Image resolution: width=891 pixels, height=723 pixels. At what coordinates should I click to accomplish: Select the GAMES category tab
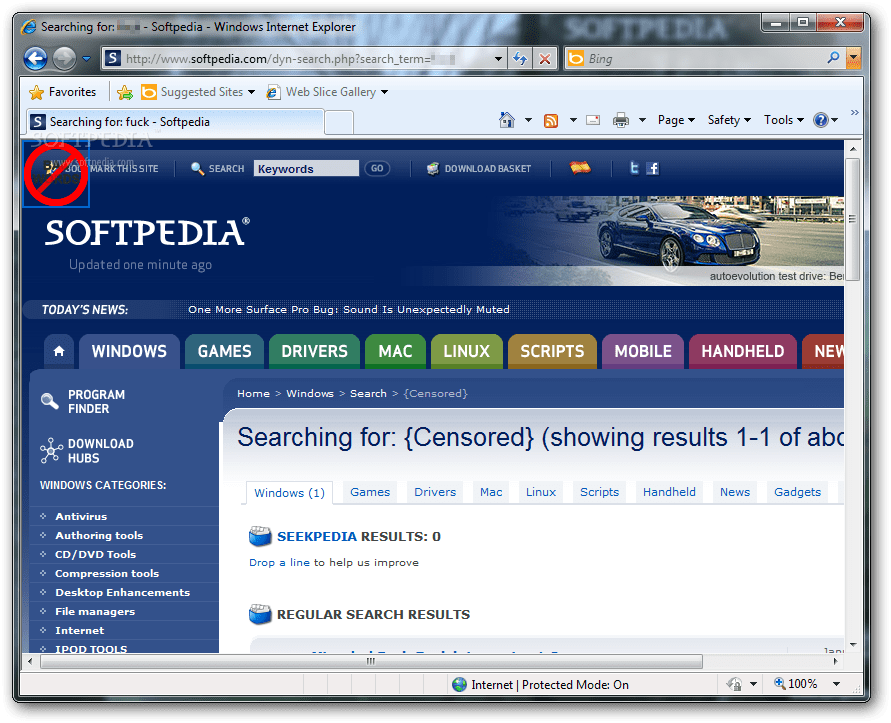224,351
